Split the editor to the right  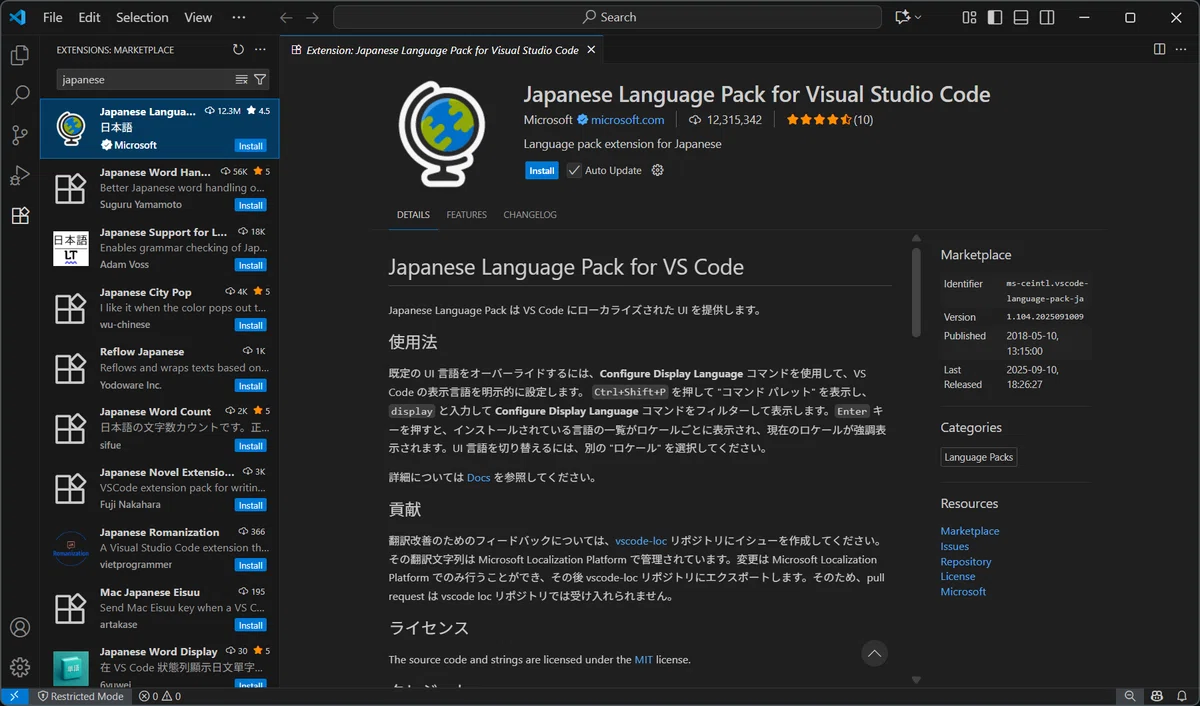coord(1159,49)
